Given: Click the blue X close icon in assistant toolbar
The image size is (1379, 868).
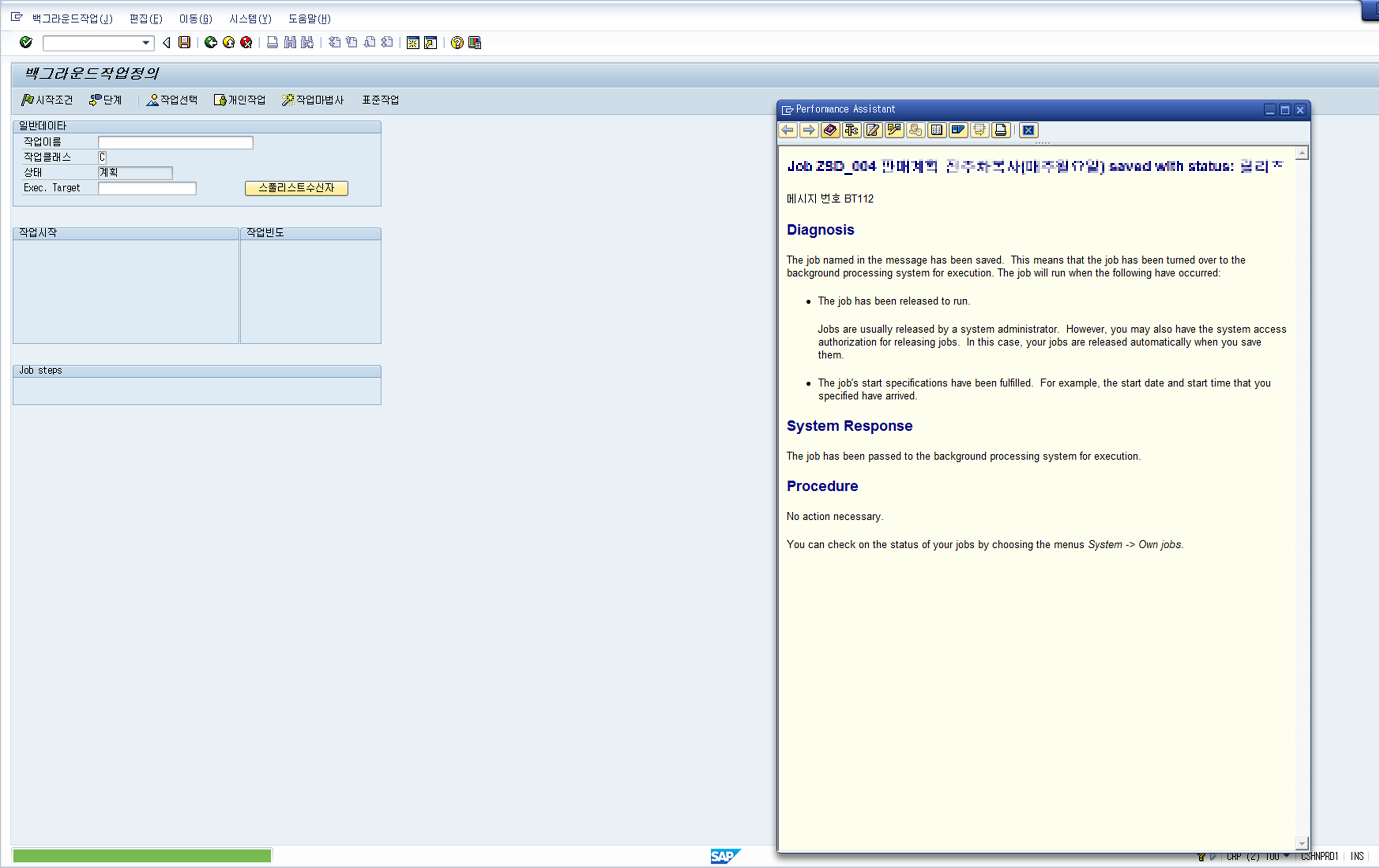Looking at the screenshot, I should [1028, 130].
